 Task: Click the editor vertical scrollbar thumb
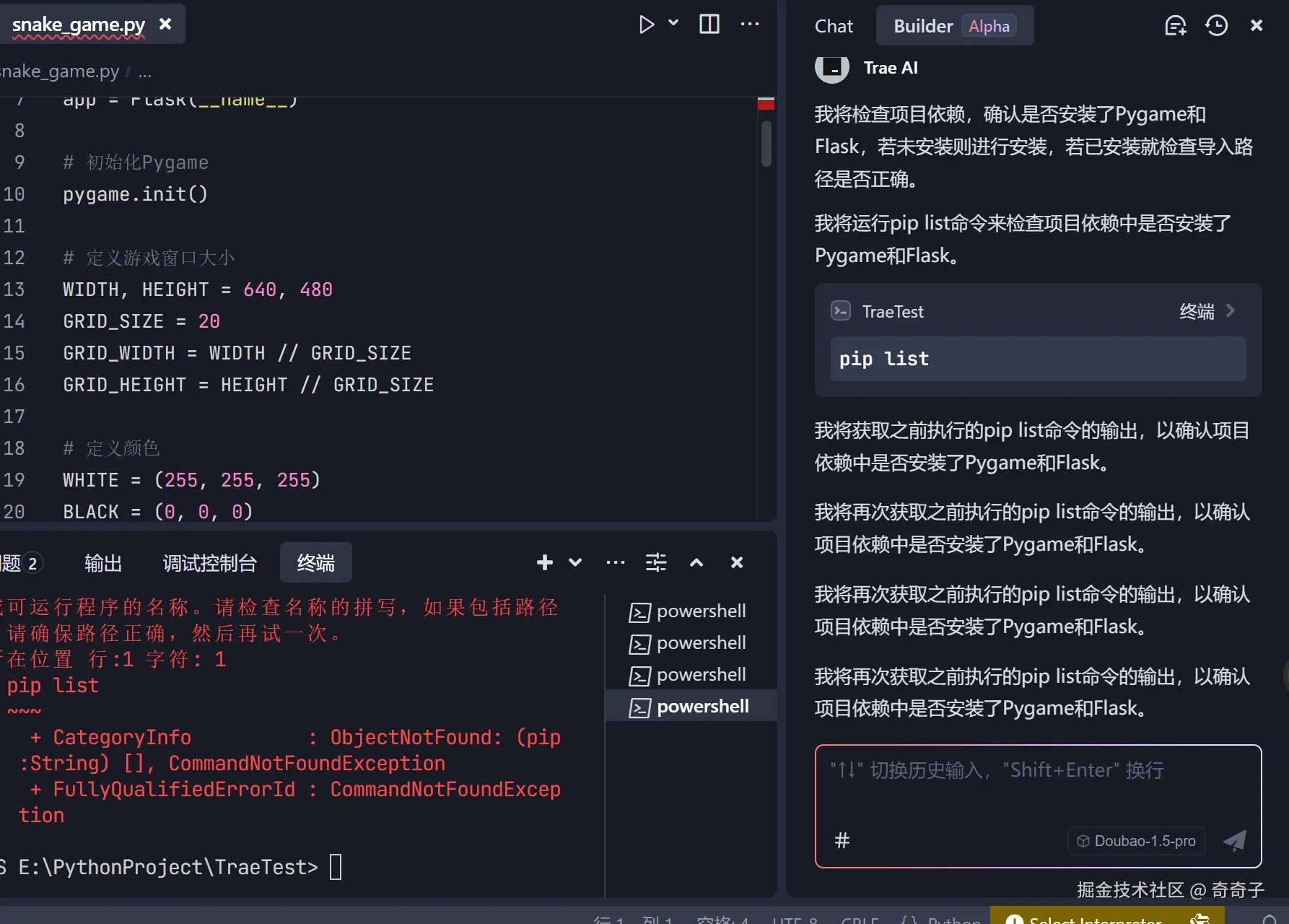[x=766, y=143]
